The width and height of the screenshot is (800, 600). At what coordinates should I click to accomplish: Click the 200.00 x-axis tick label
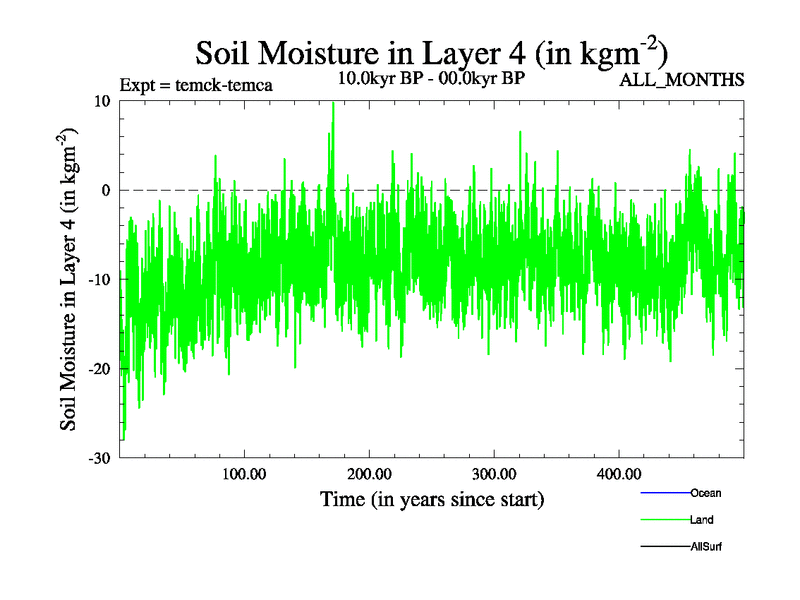point(369,472)
